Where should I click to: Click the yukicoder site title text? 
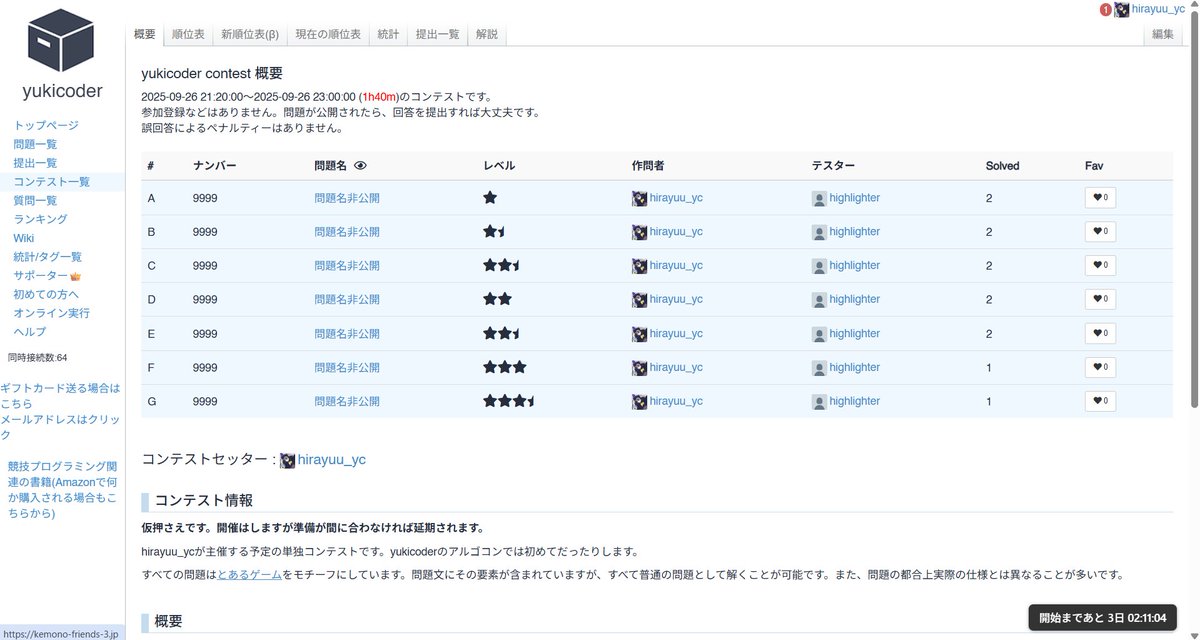(x=62, y=91)
